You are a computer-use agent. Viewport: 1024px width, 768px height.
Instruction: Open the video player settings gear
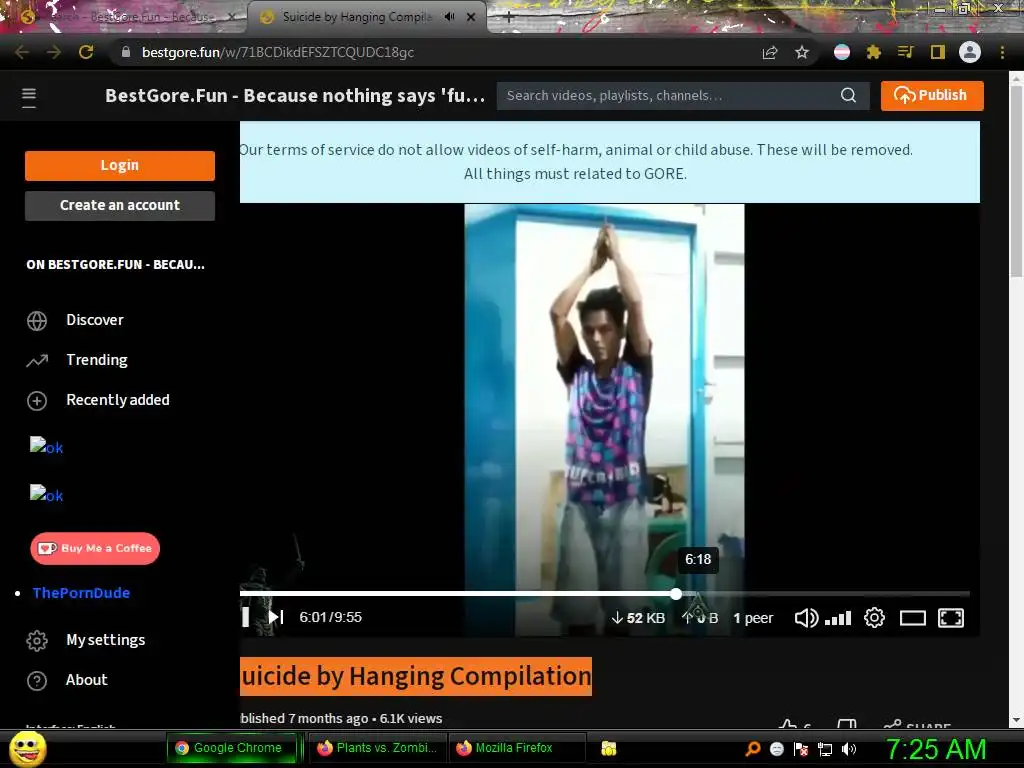(874, 618)
